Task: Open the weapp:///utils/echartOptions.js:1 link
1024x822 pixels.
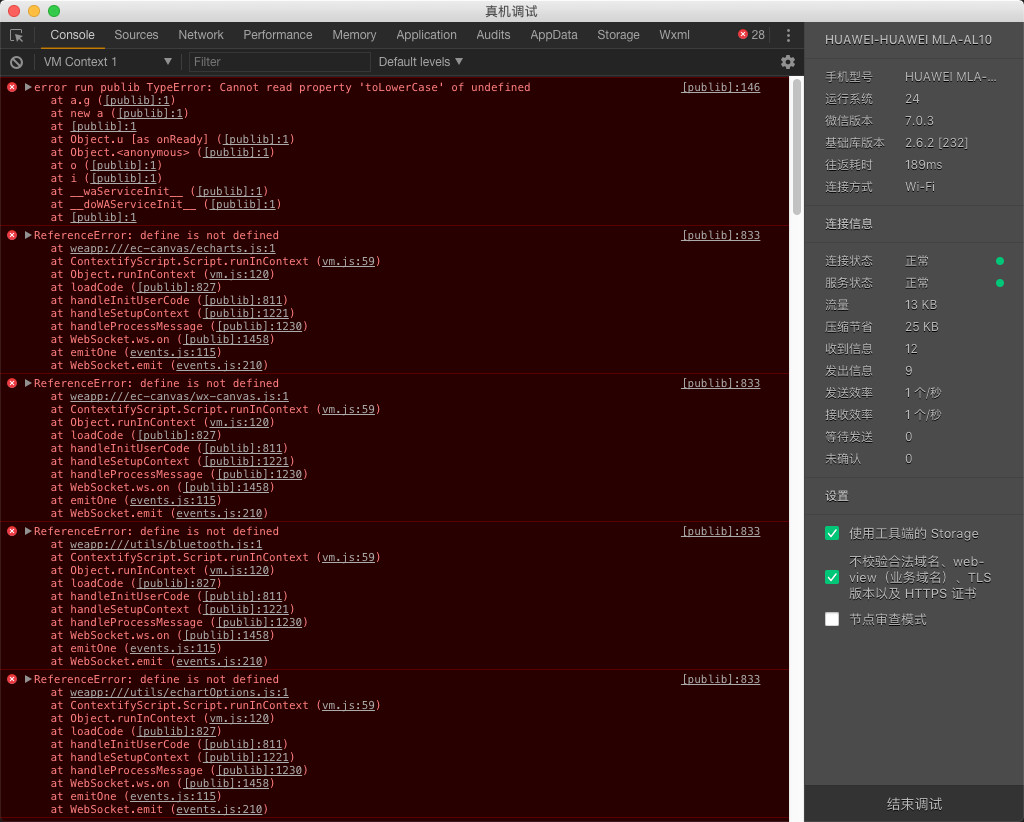Action: 179,693
